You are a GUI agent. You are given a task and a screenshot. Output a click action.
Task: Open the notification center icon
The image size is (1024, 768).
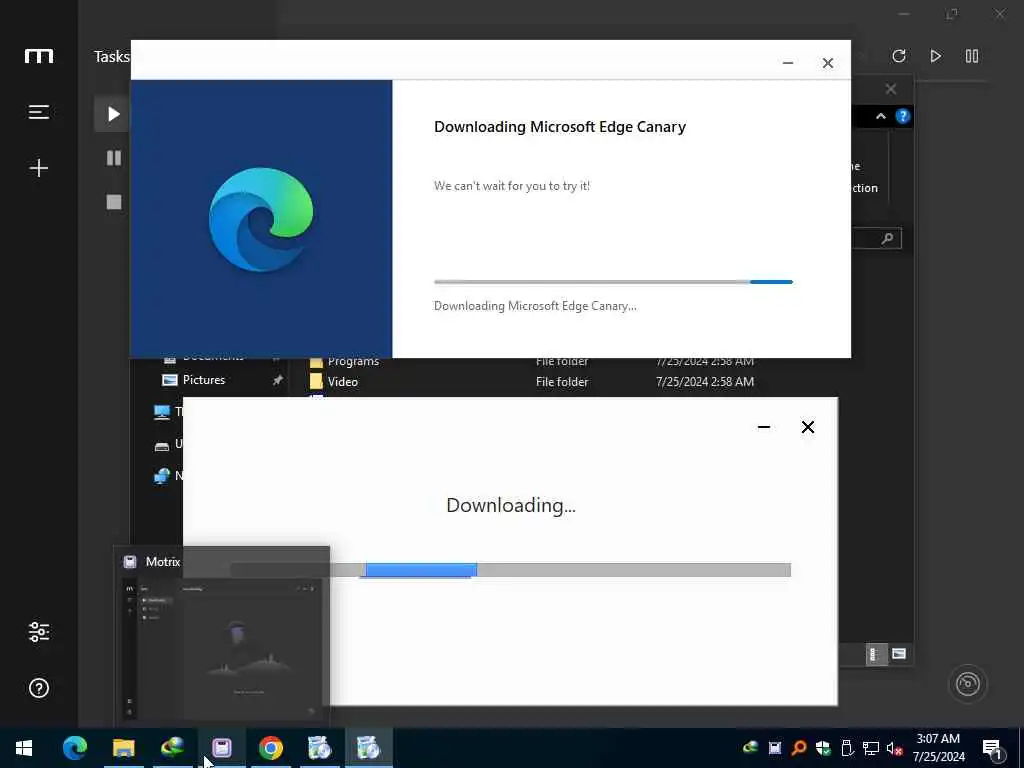993,750
